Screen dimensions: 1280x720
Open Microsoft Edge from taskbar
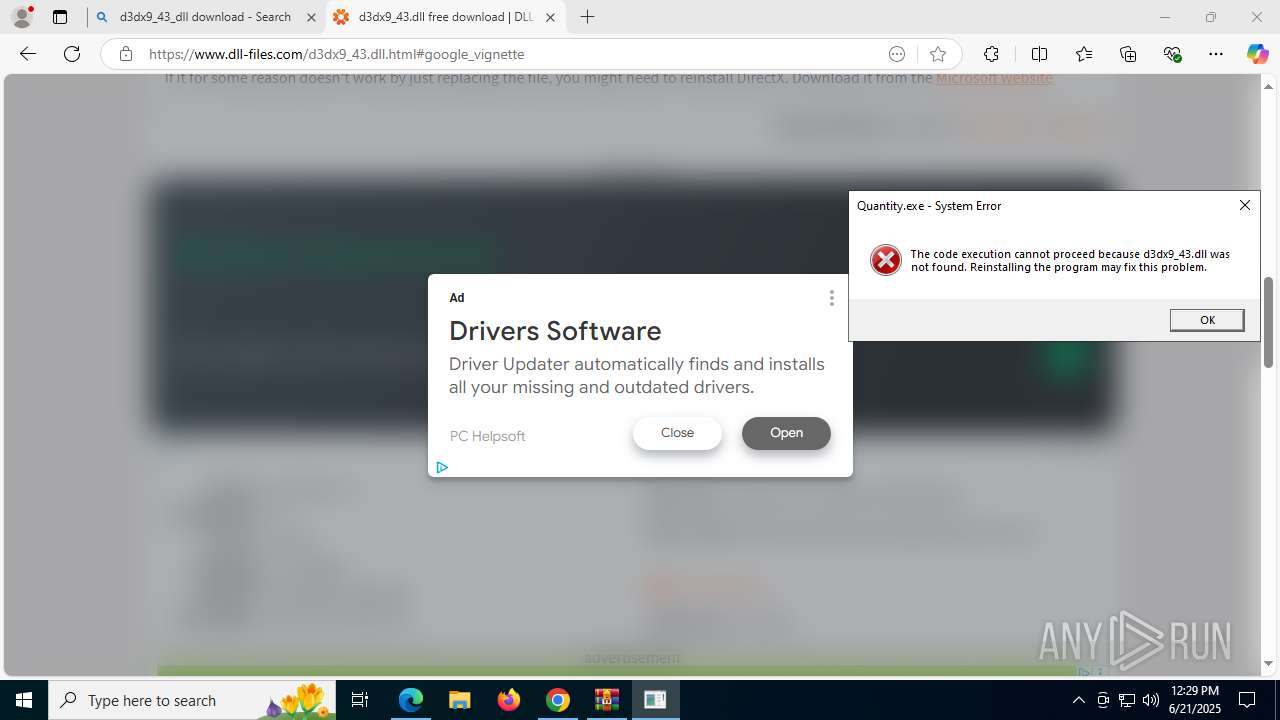(x=411, y=700)
